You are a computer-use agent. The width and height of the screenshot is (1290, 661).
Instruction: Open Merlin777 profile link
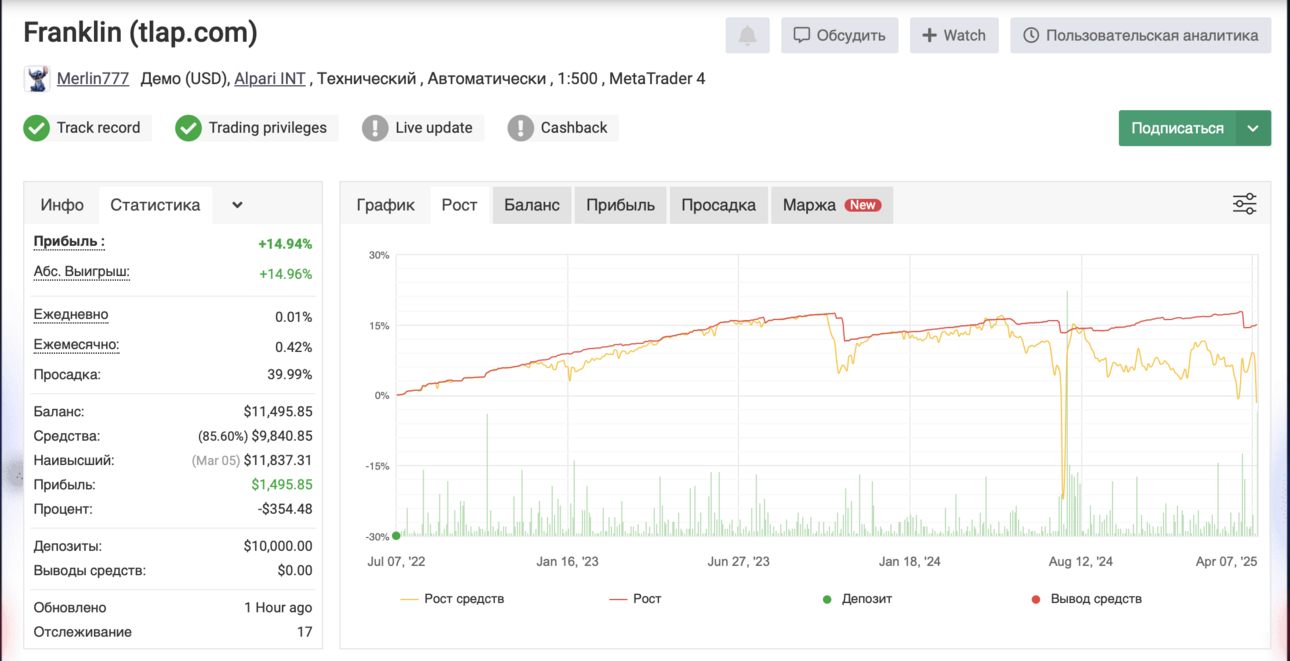click(x=93, y=78)
